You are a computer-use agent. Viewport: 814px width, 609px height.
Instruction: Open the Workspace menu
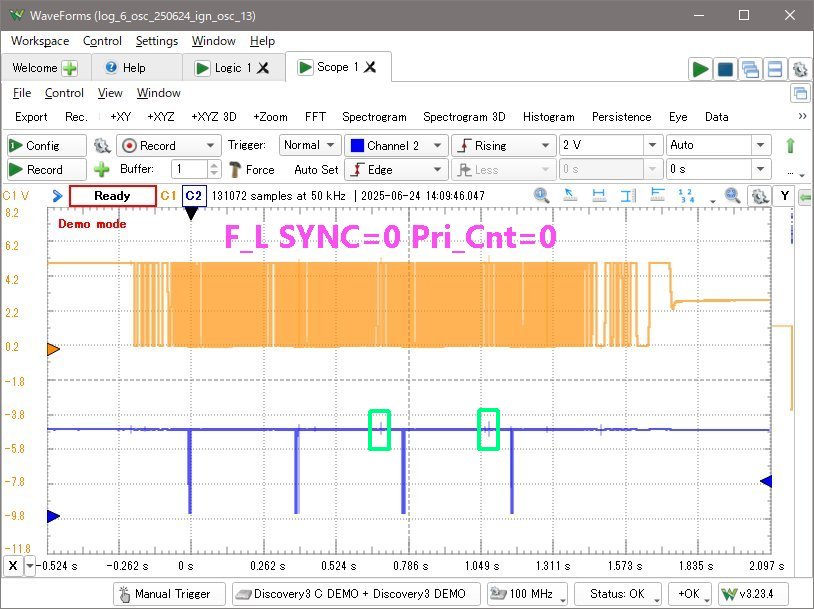[40, 40]
